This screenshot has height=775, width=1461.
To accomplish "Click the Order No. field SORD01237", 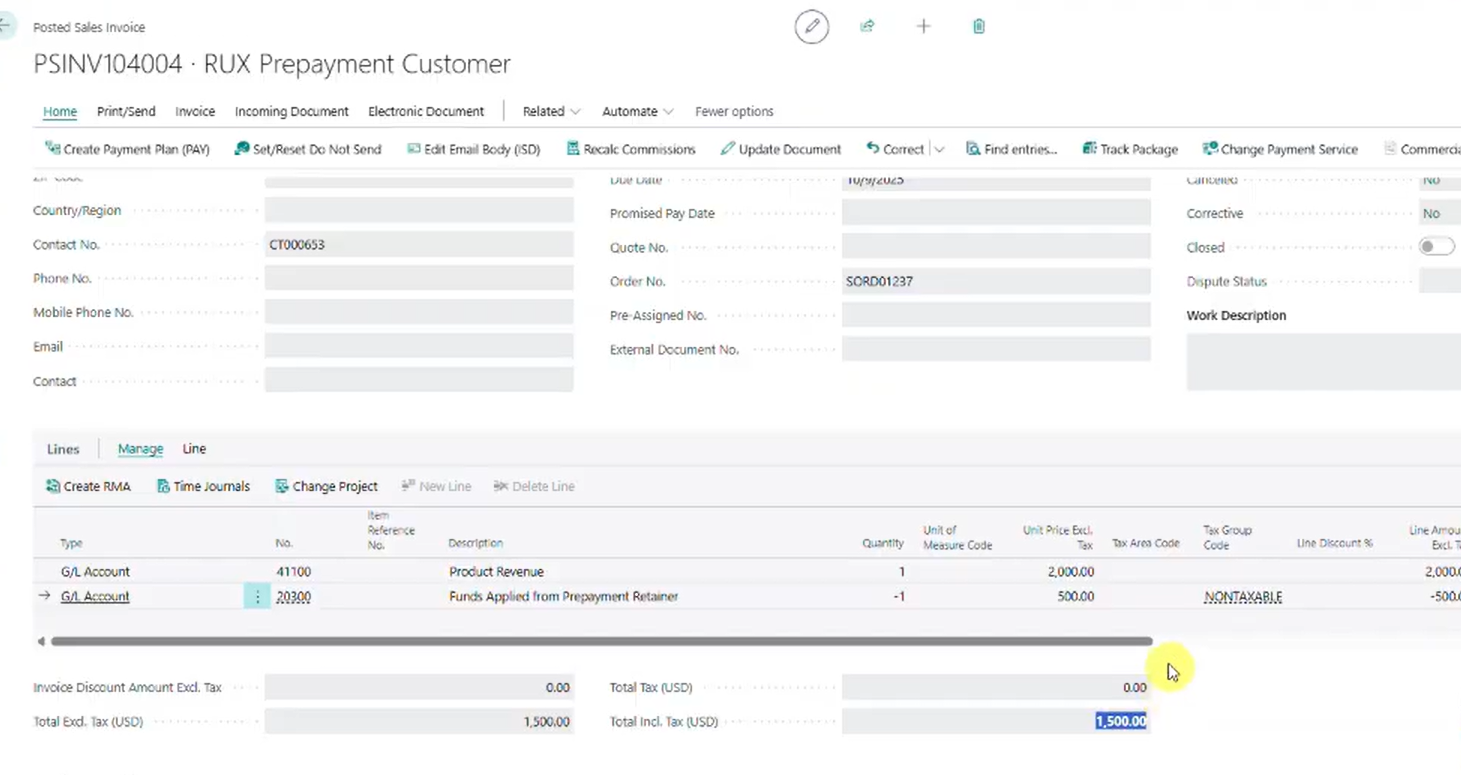I will 996,282.
